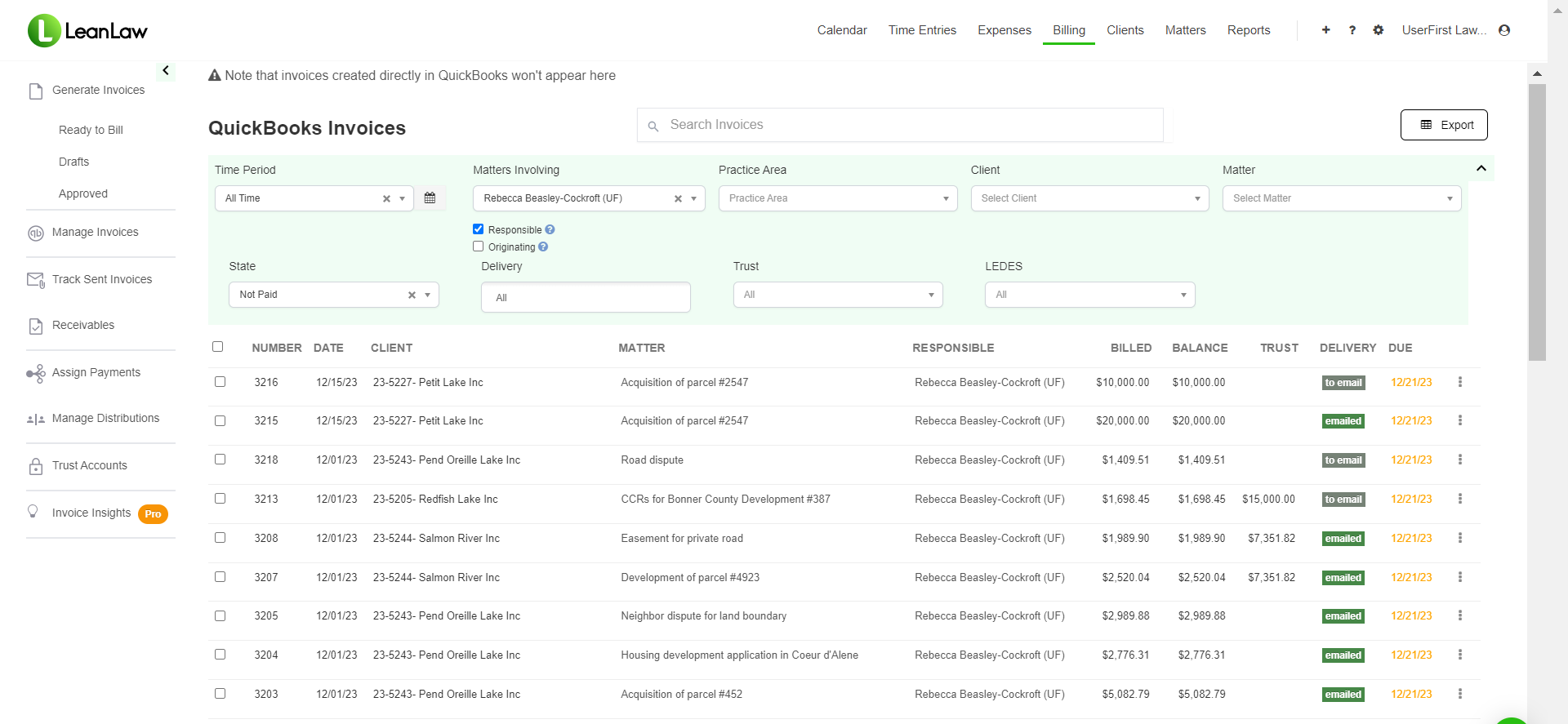
Task: Check the Originating checkbox
Action: click(x=479, y=247)
